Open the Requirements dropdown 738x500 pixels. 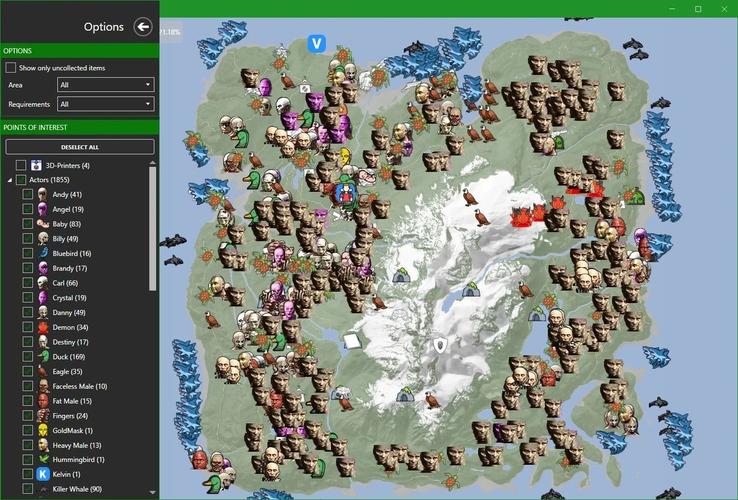[x=105, y=104]
